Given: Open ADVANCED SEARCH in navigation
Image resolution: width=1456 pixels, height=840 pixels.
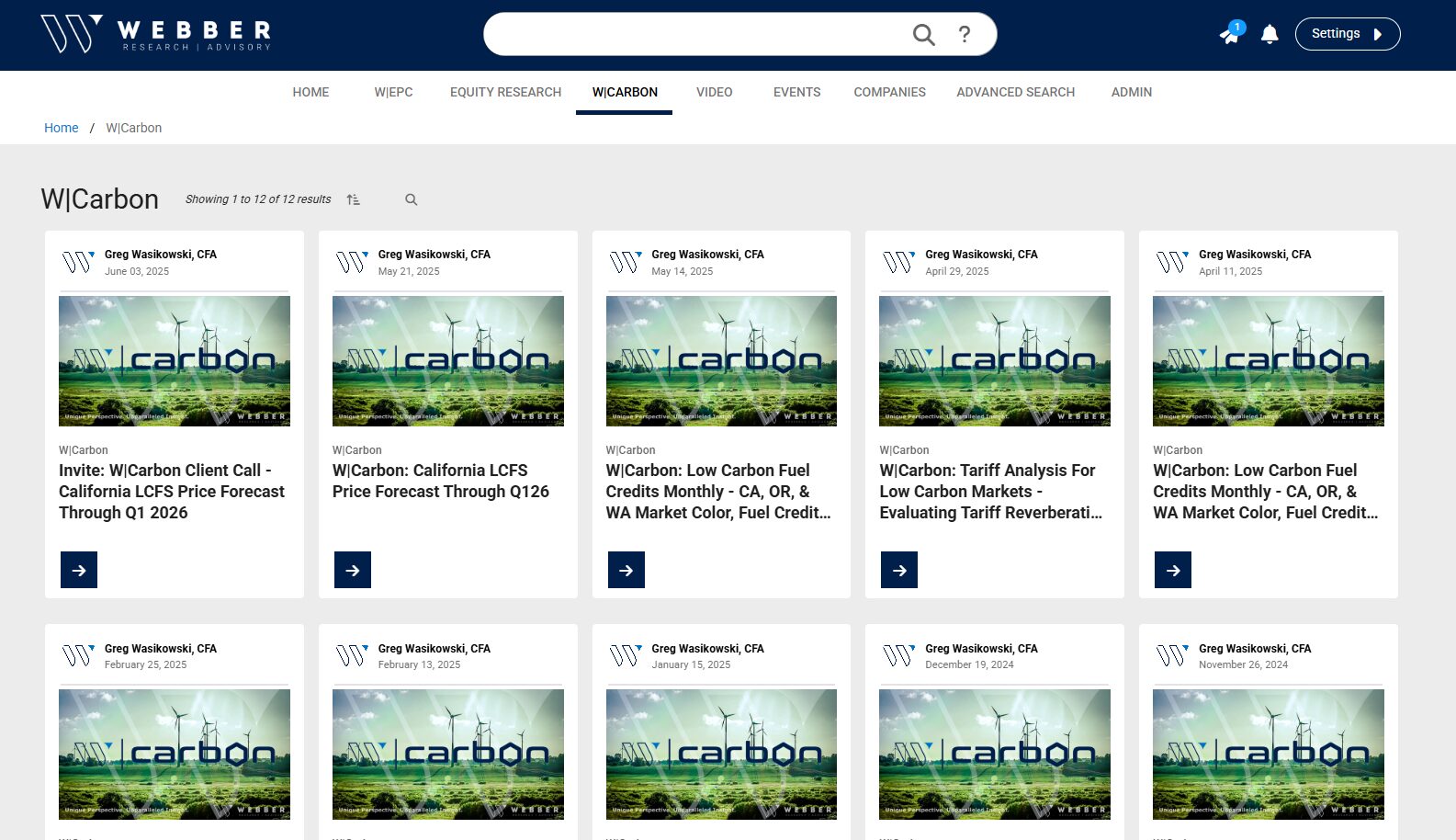Looking at the screenshot, I should (x=1015, y=92).
